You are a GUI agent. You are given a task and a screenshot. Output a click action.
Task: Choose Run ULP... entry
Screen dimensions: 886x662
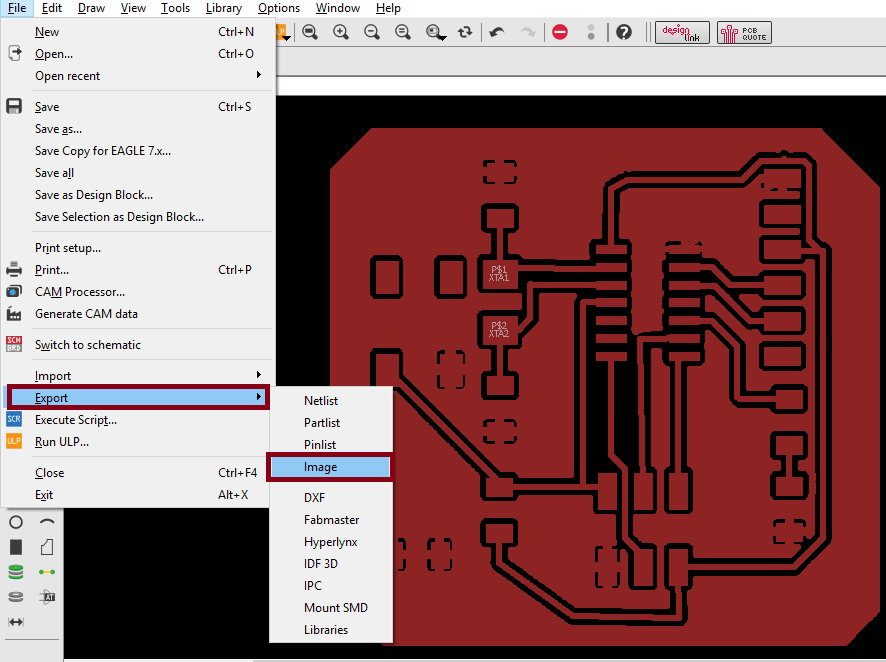(x=138, y=442)
